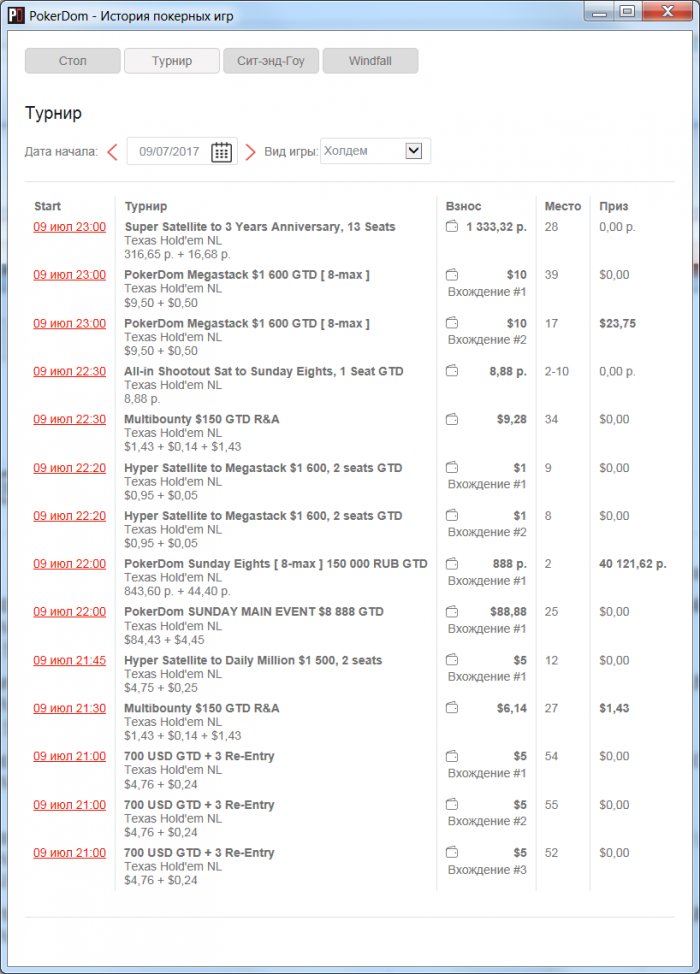Expand the Вид игры Холдем dropdown
Screen dimensions: 700x974
tap(414, 151)
